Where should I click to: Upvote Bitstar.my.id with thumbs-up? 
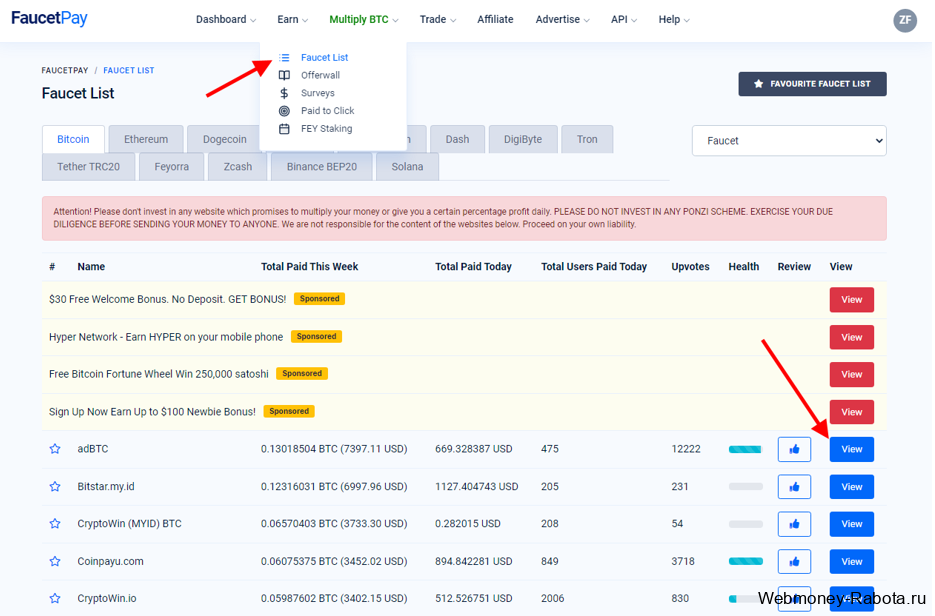(x=794, y=487)
